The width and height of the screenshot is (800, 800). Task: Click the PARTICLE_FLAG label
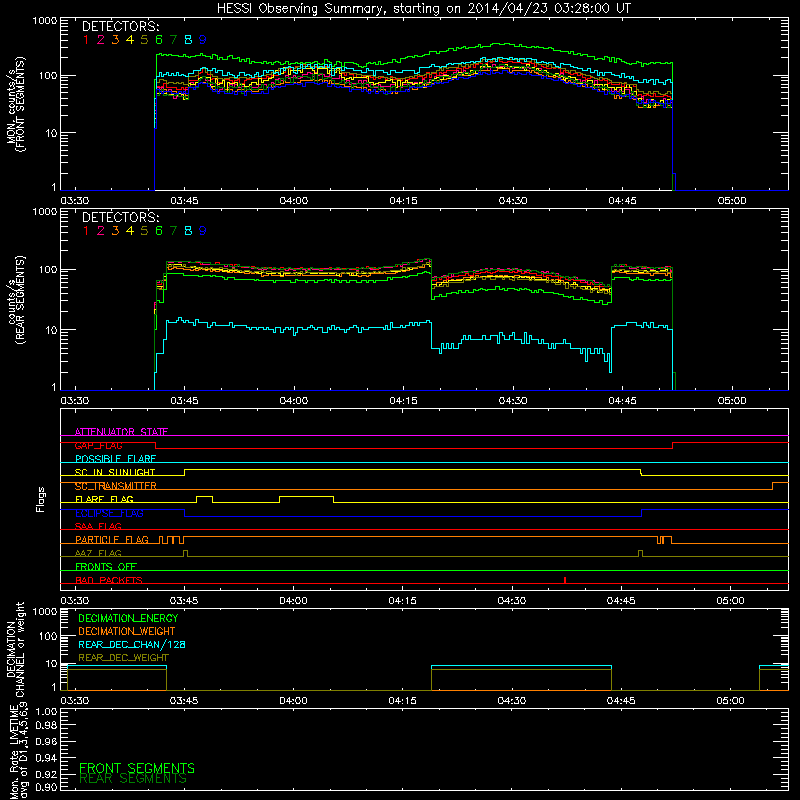point(112,540)
